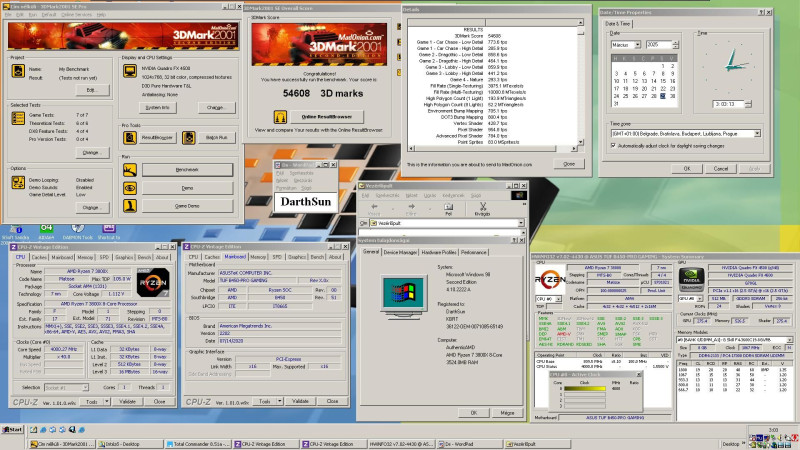Open the Performance tab in System Properties

473,253
